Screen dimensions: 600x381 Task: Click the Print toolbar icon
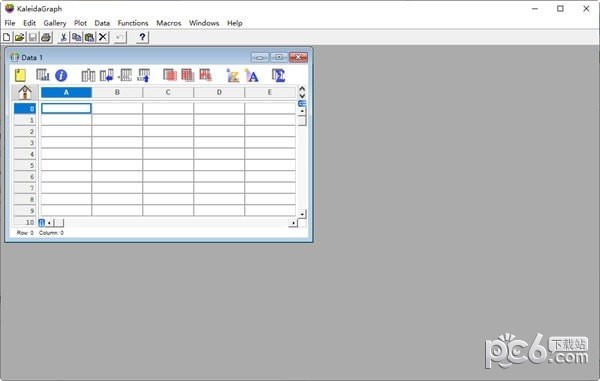[x=46, y=37]
